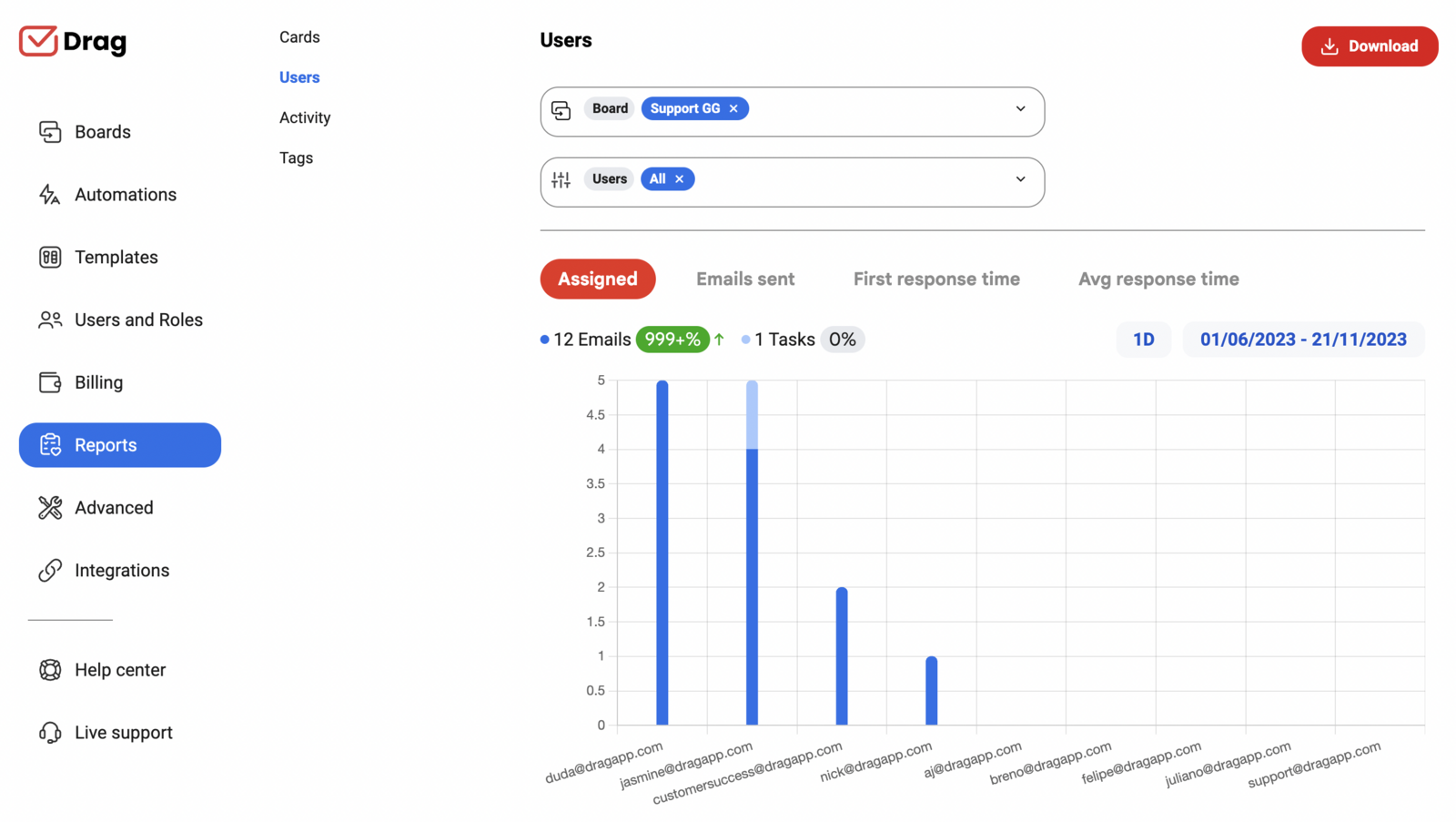1456x822 pixels.
Task: Toggle the 12 Emails legend item
Action: 585,340
